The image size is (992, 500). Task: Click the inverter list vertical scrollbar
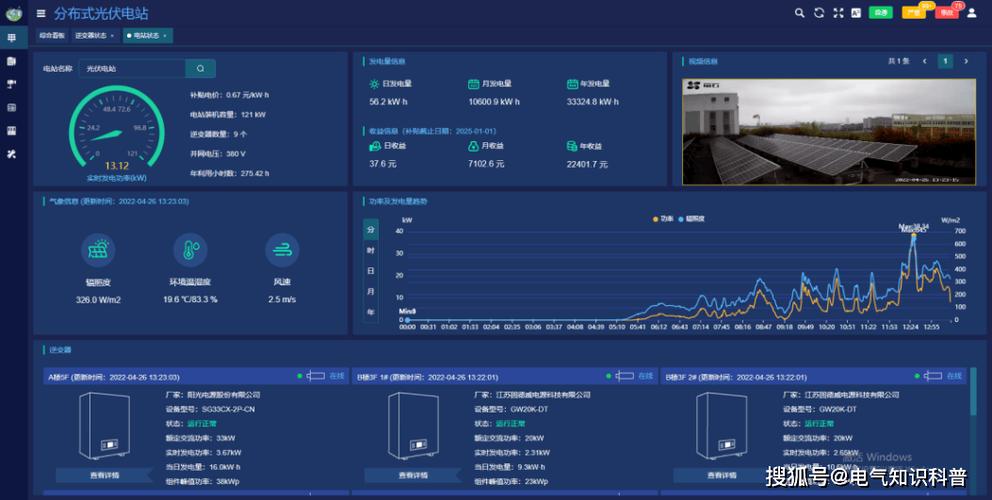point(973,392)
